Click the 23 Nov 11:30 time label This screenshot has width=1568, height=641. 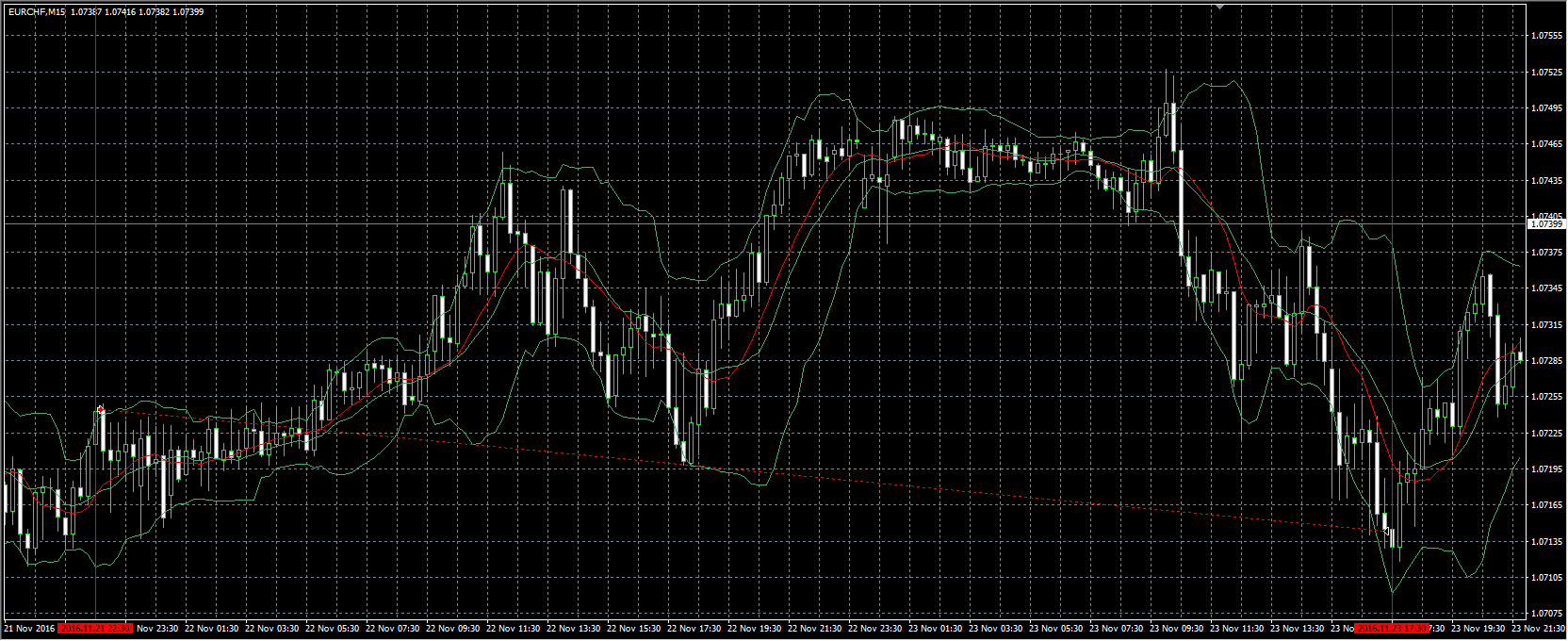1237,628
